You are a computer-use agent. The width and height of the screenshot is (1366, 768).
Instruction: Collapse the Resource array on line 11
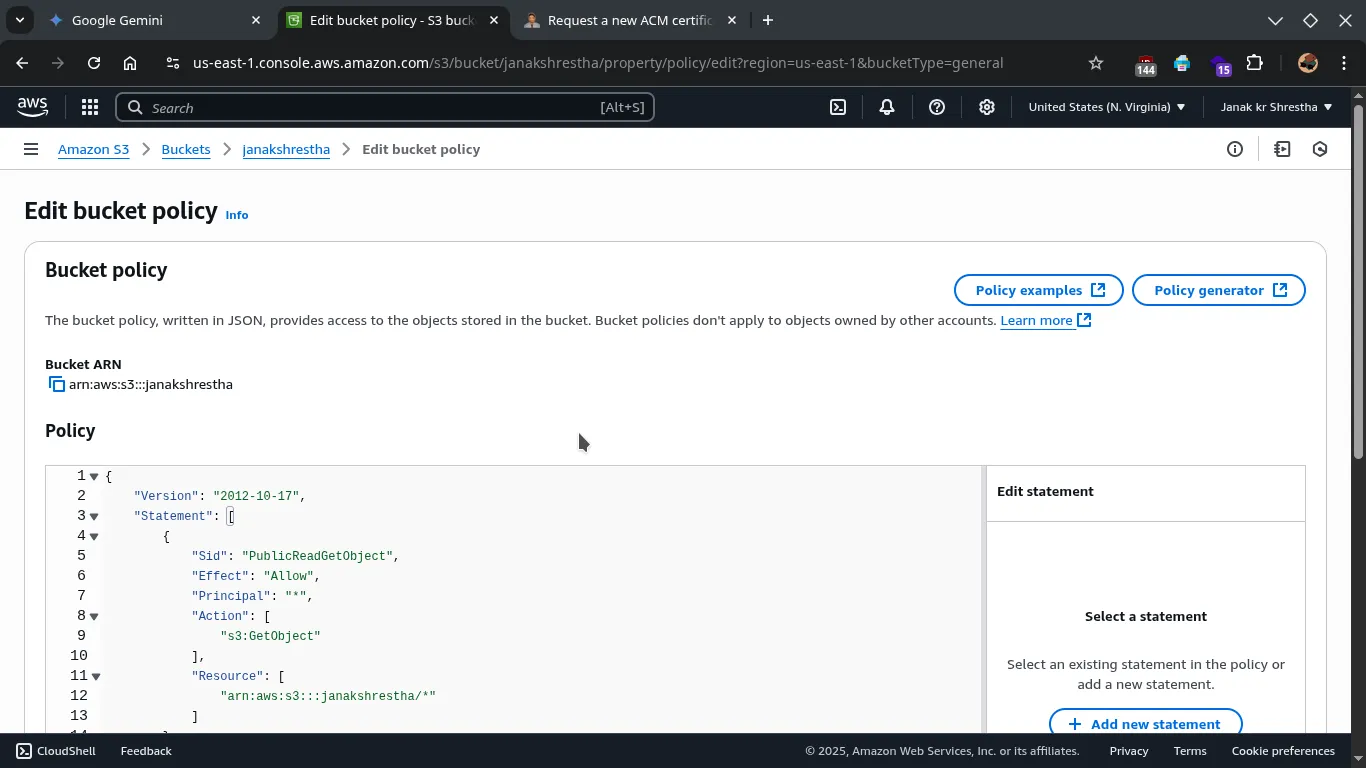95,677
